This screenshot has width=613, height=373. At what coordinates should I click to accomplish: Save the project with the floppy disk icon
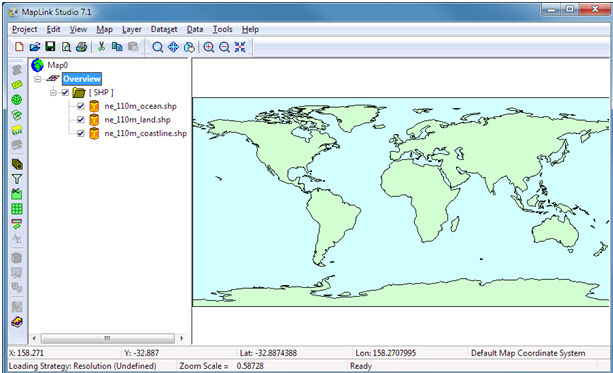coord(50,47)
